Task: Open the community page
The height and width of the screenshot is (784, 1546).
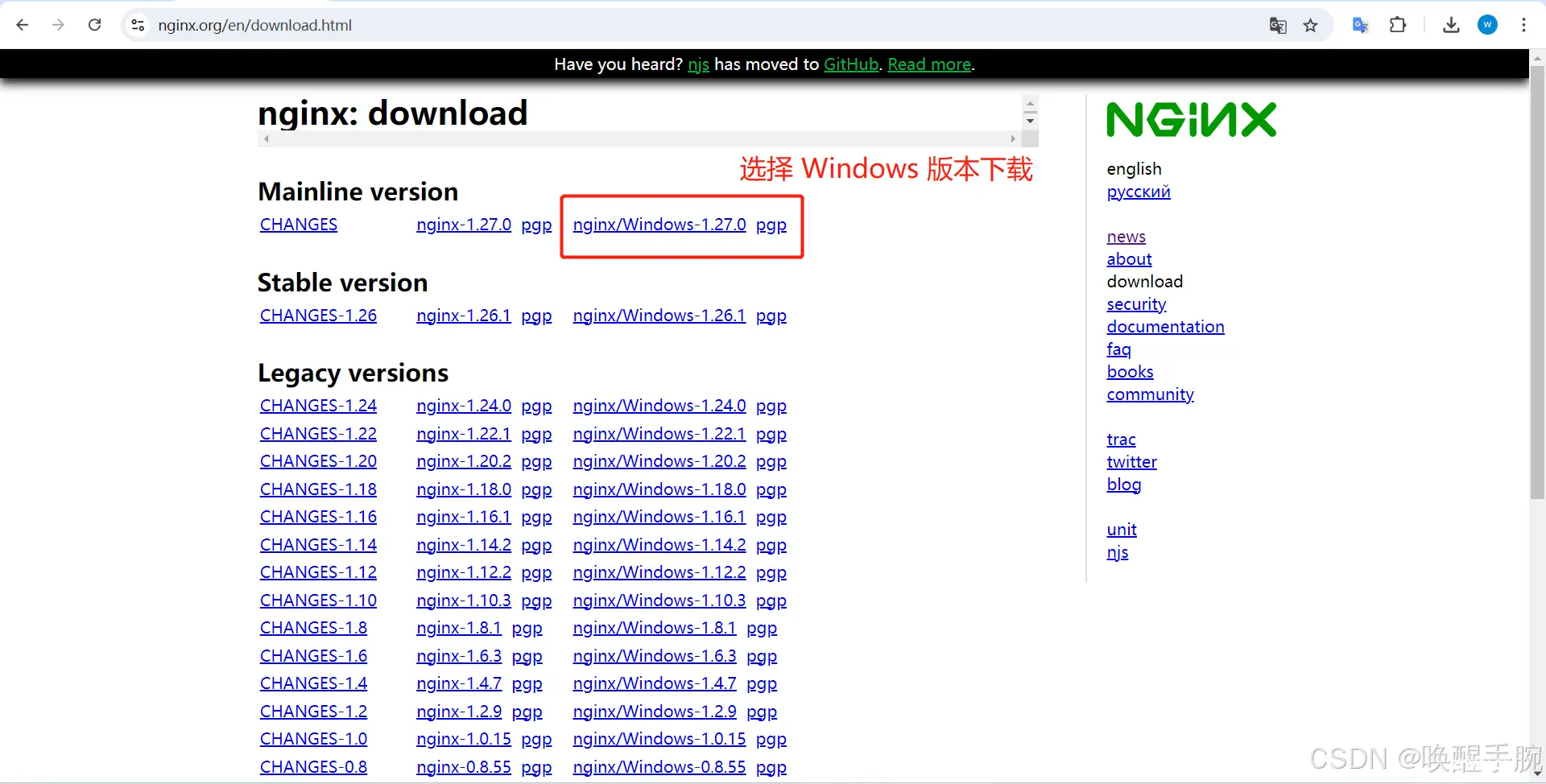Action: click(1150, 394)
